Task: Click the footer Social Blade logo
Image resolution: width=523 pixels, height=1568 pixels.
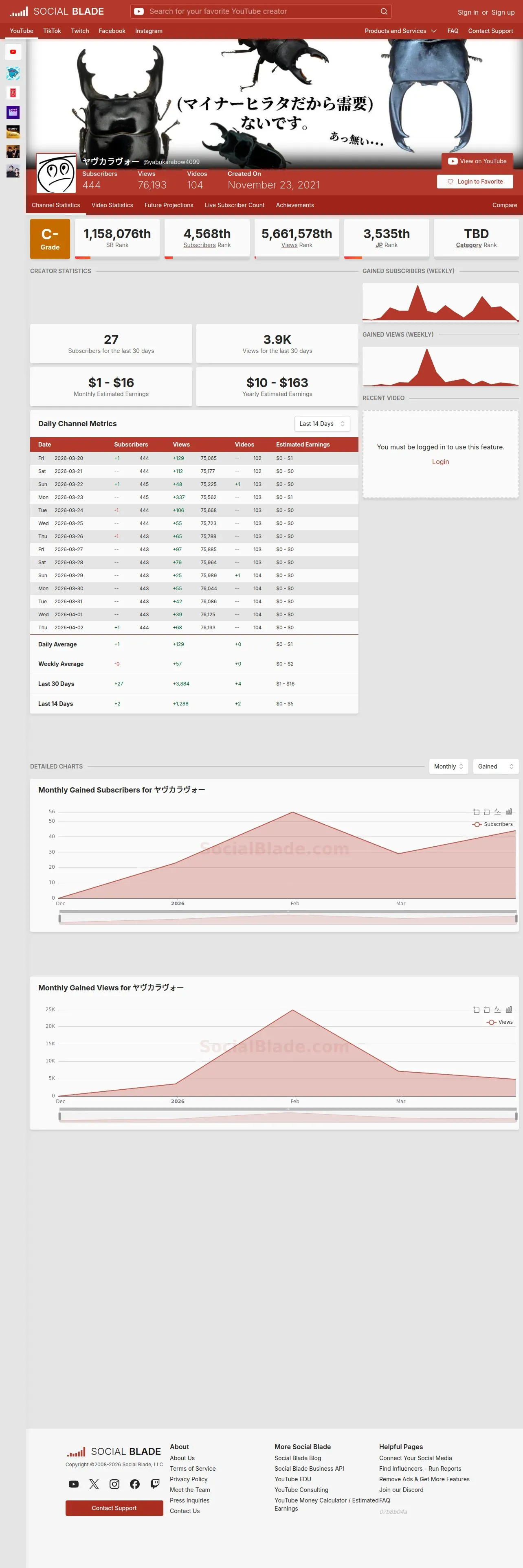Action: tap(114, 1452)
